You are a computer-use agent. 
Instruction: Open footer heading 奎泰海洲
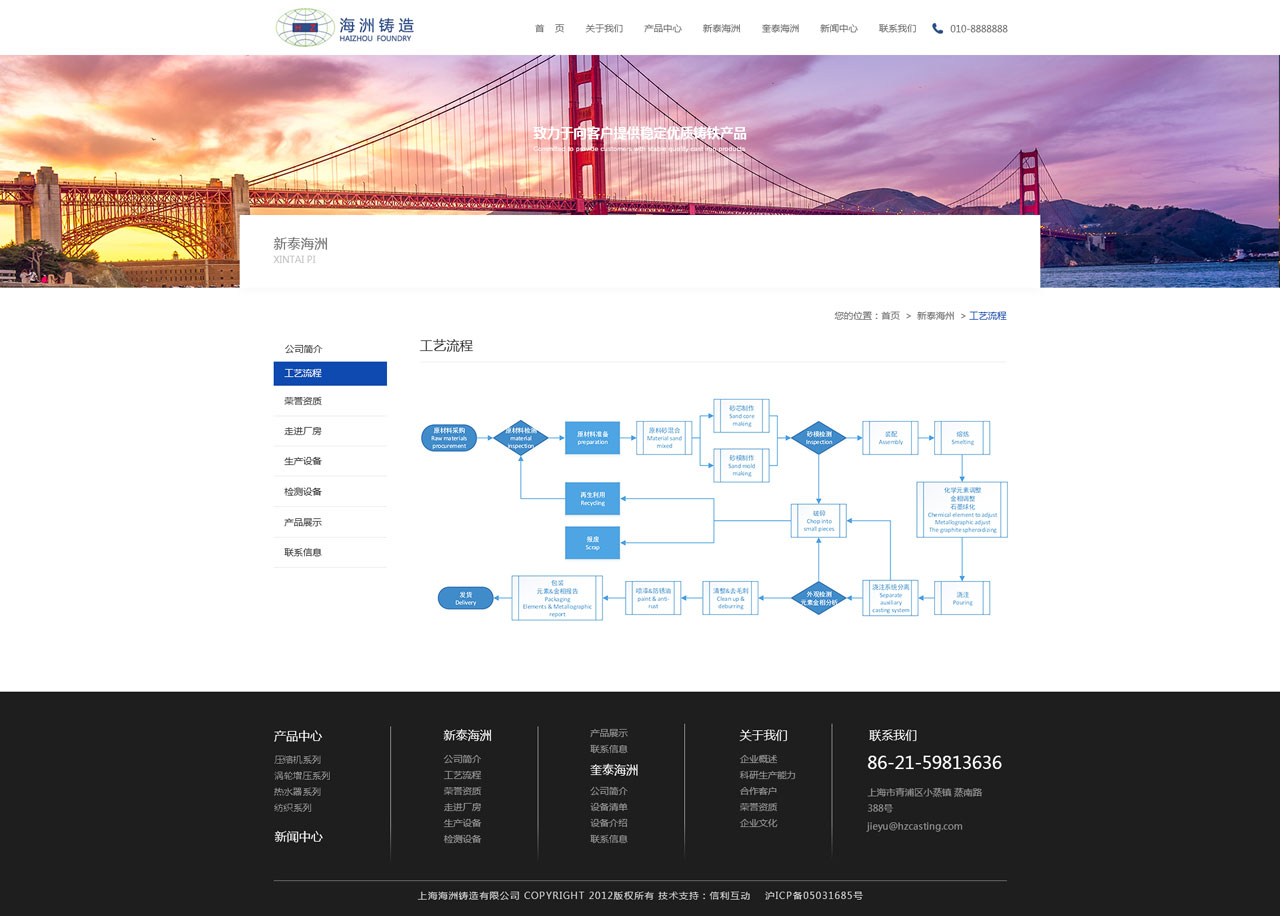(614, 771)
